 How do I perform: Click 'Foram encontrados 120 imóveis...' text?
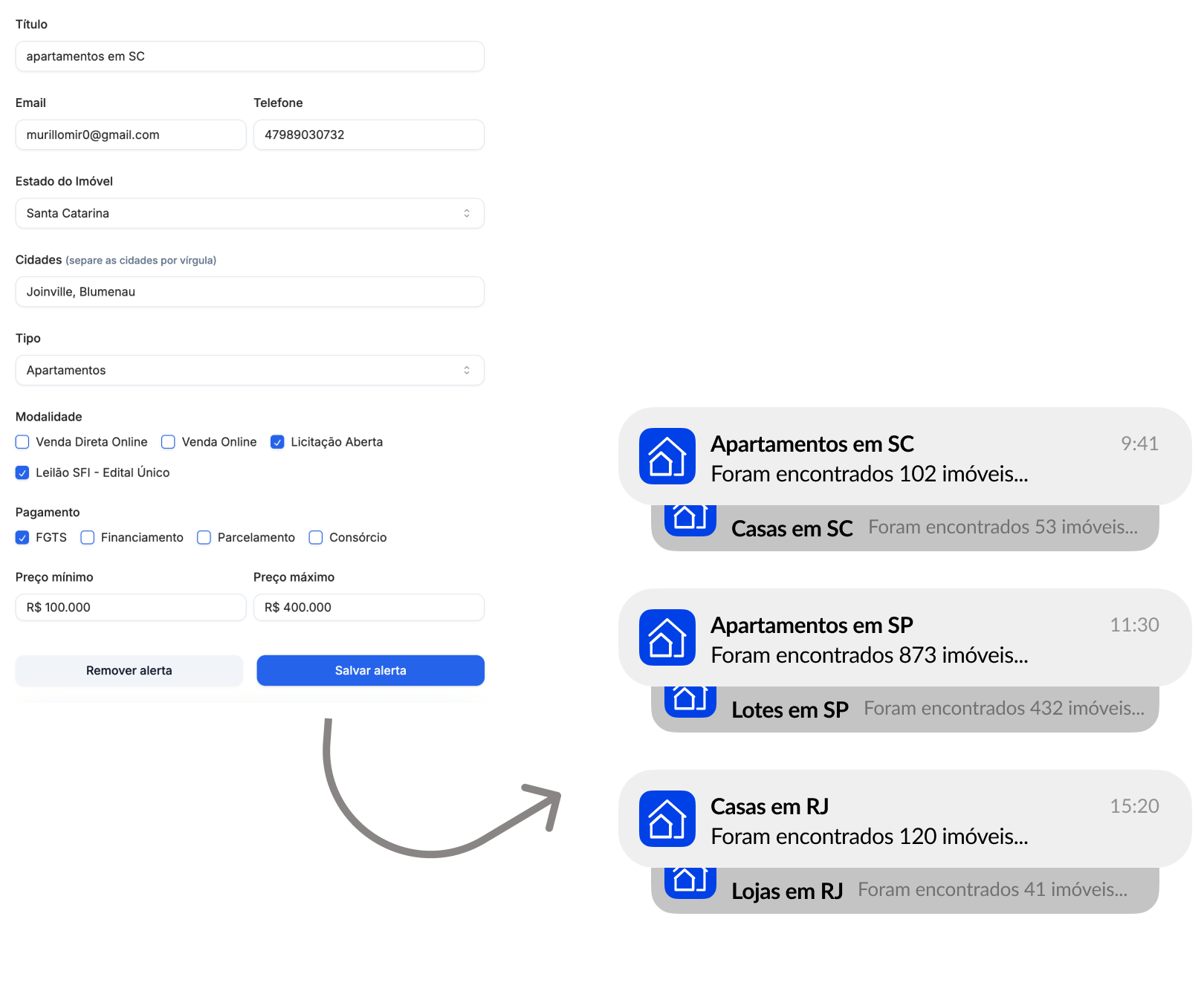(x=870, y=836)
